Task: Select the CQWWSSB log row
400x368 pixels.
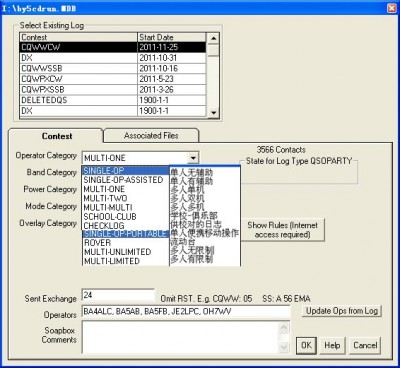Action: pos(113,68)
